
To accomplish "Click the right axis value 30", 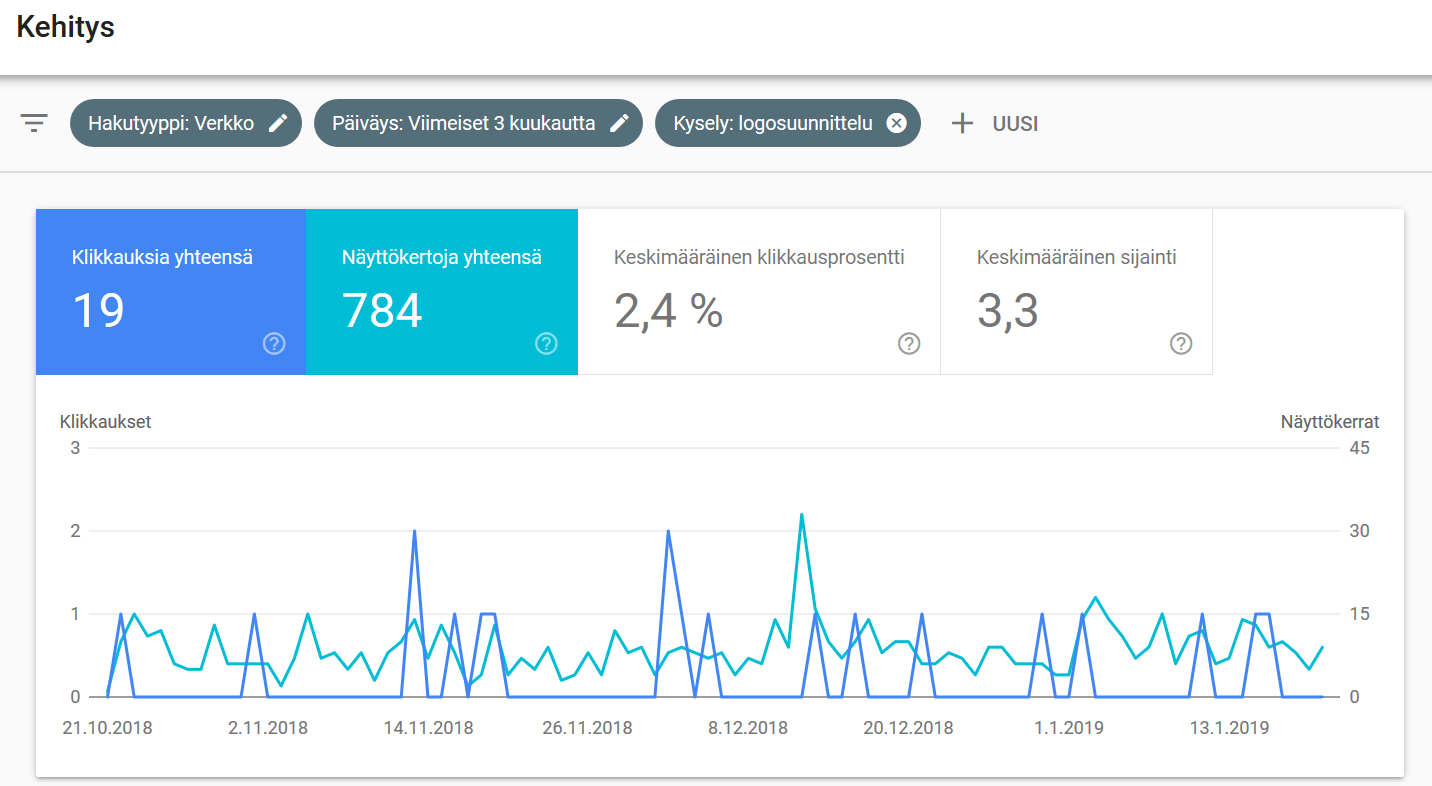I will [1359, 531].
